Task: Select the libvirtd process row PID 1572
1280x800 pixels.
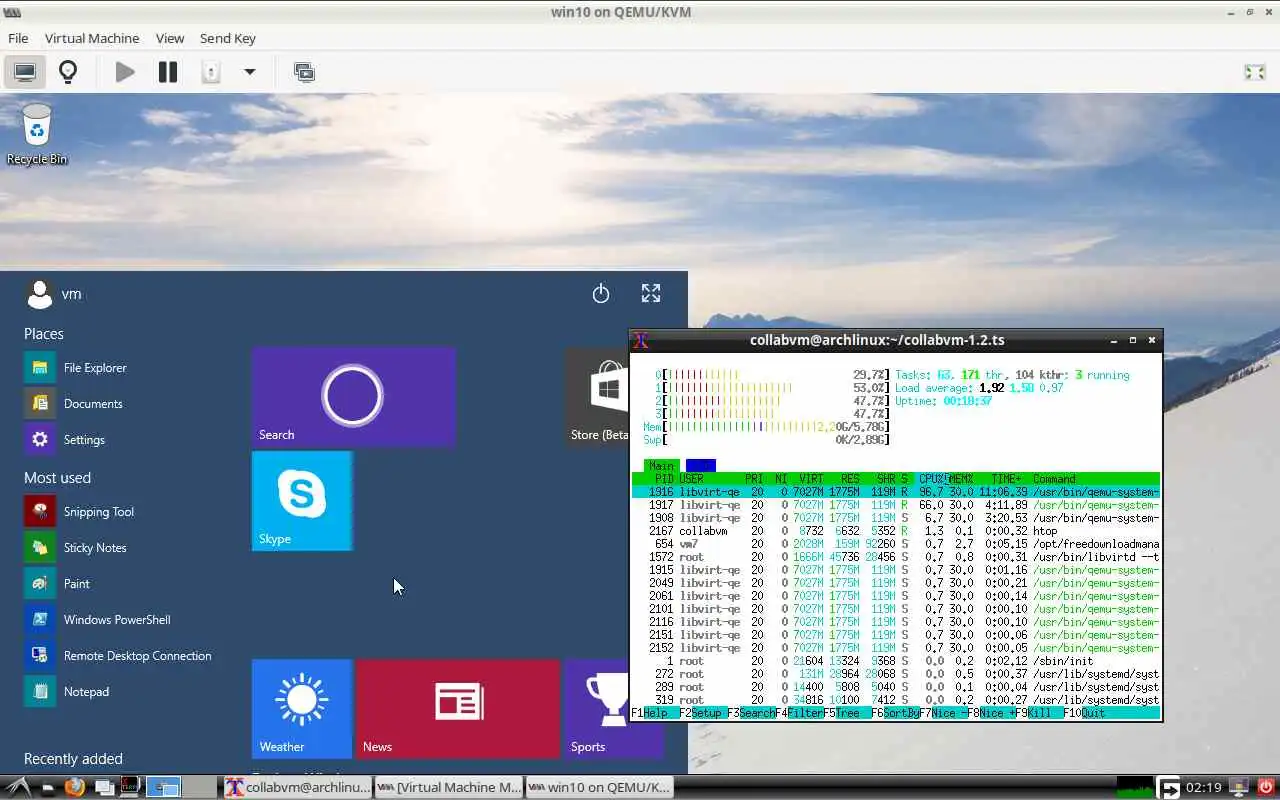Action: pyautogui.click(x=896, y=557)
